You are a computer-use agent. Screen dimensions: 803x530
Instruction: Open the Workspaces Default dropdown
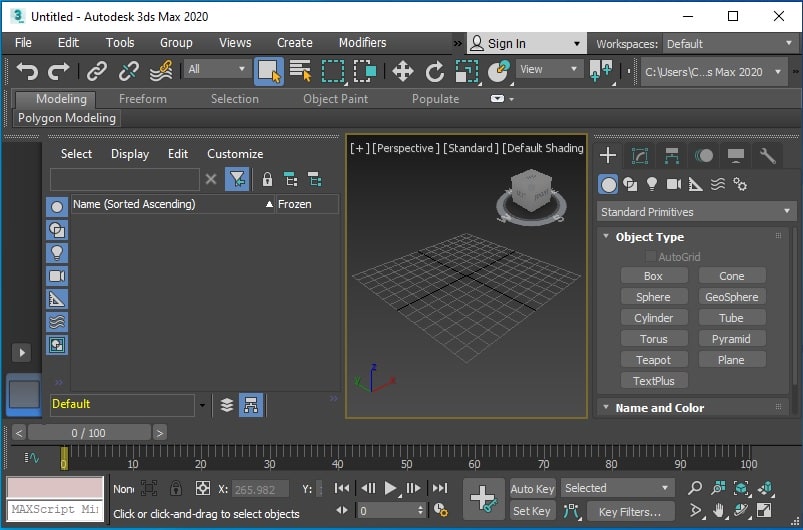pos(730,44)
